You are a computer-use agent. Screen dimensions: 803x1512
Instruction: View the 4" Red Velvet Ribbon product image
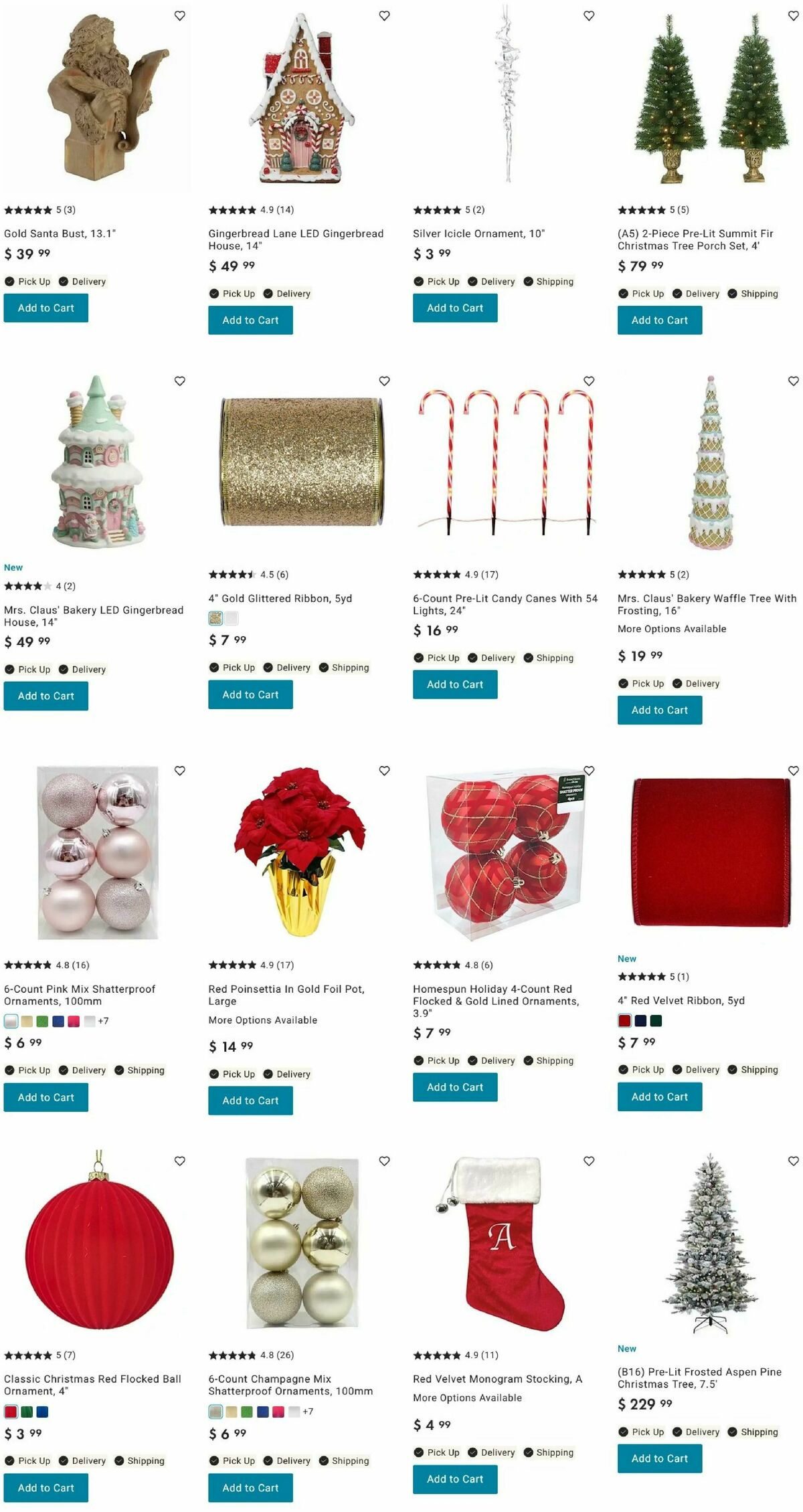point(711,852)
